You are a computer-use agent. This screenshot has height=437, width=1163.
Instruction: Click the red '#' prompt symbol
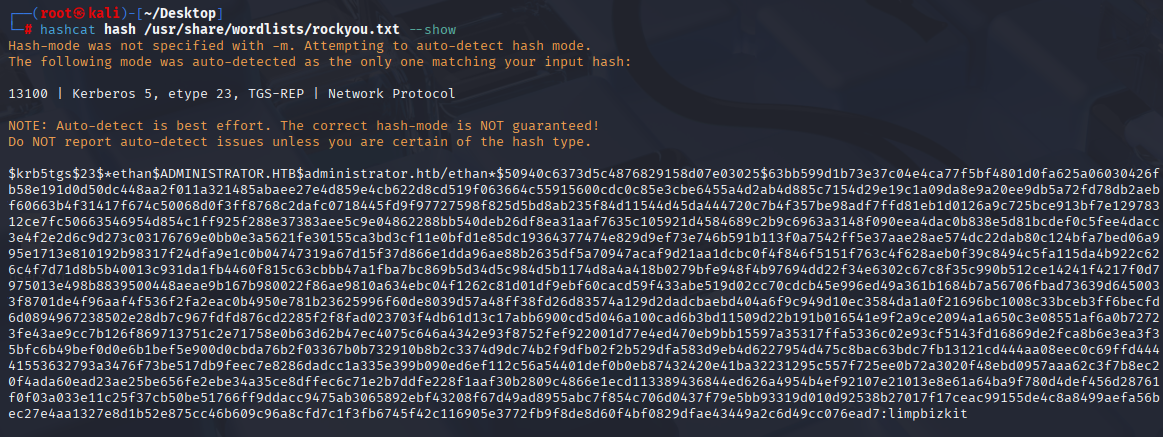click(x=28, y=30)
